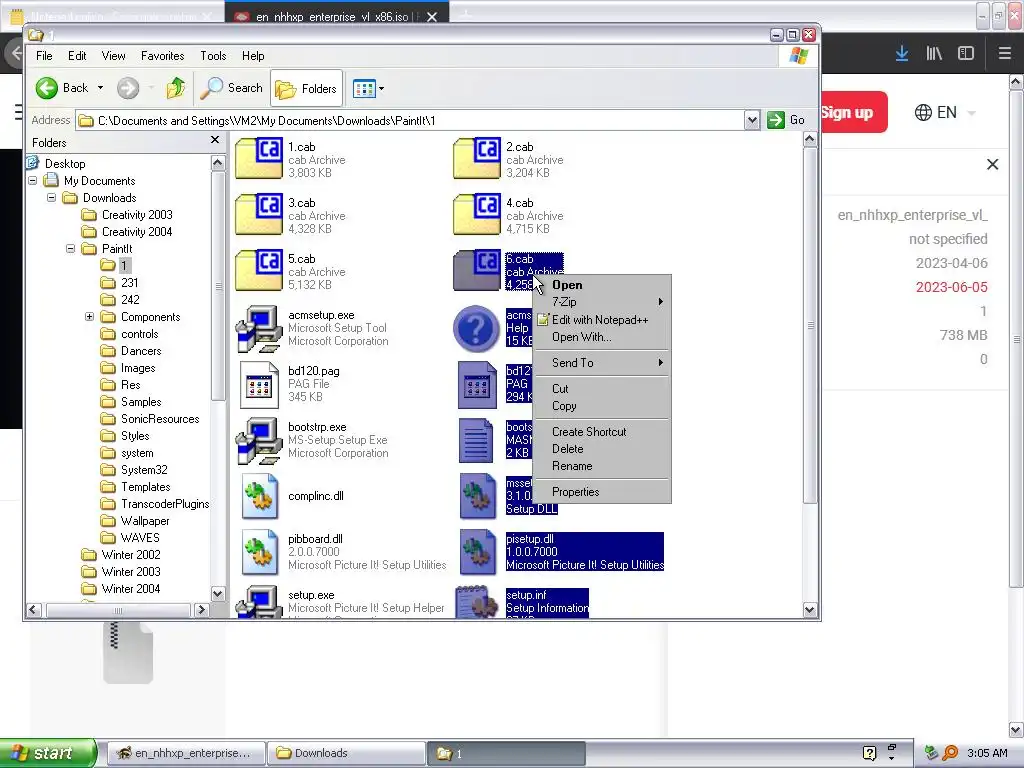This screenshot has width=1024, height=768.
Task: Close the Folders pane with X
Action: point(215,140)
